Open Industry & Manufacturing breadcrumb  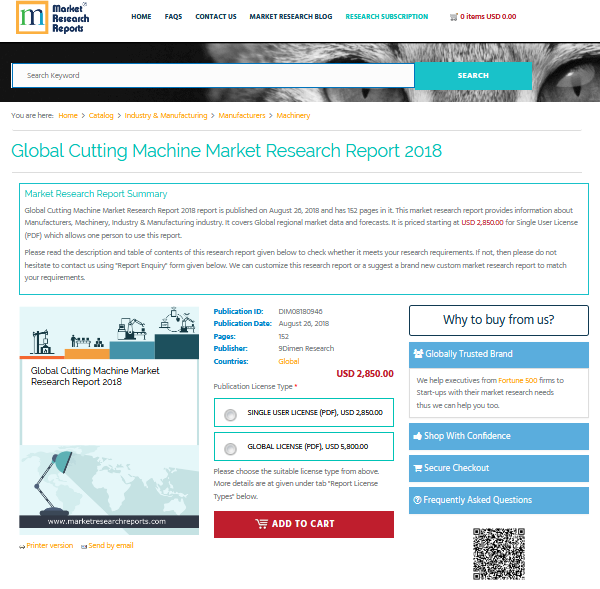[x=166, y=116]
